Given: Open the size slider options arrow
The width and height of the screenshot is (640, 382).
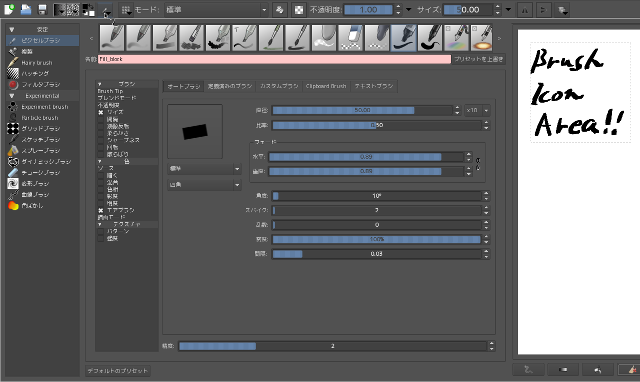Looking at the screenshot, I should (508, 10).
